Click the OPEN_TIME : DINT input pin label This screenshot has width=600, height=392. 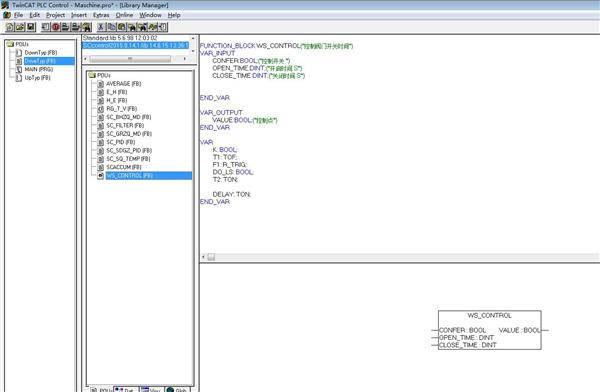coord(466,338)
